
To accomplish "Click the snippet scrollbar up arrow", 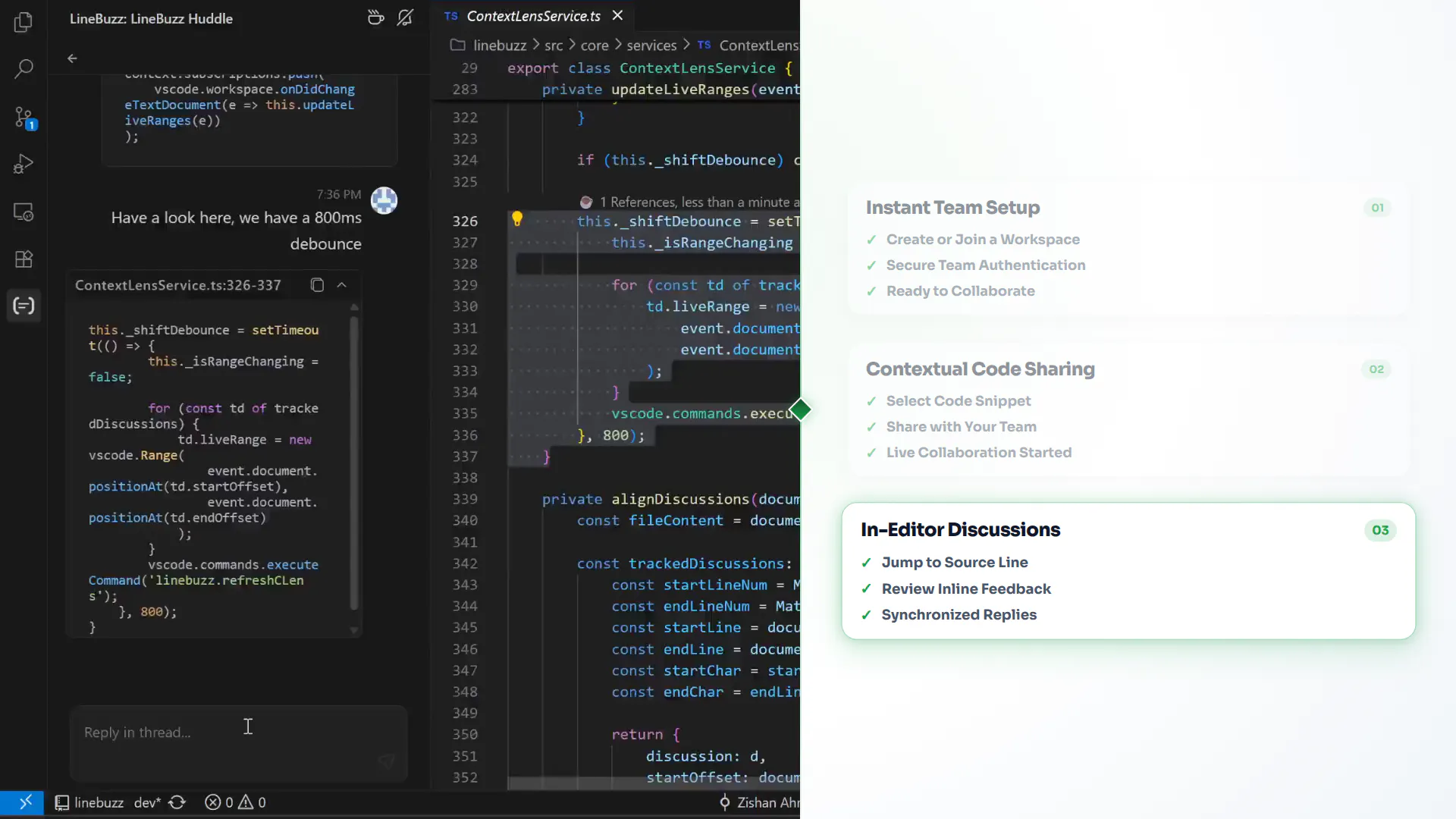I will click(x=354, y=307).
